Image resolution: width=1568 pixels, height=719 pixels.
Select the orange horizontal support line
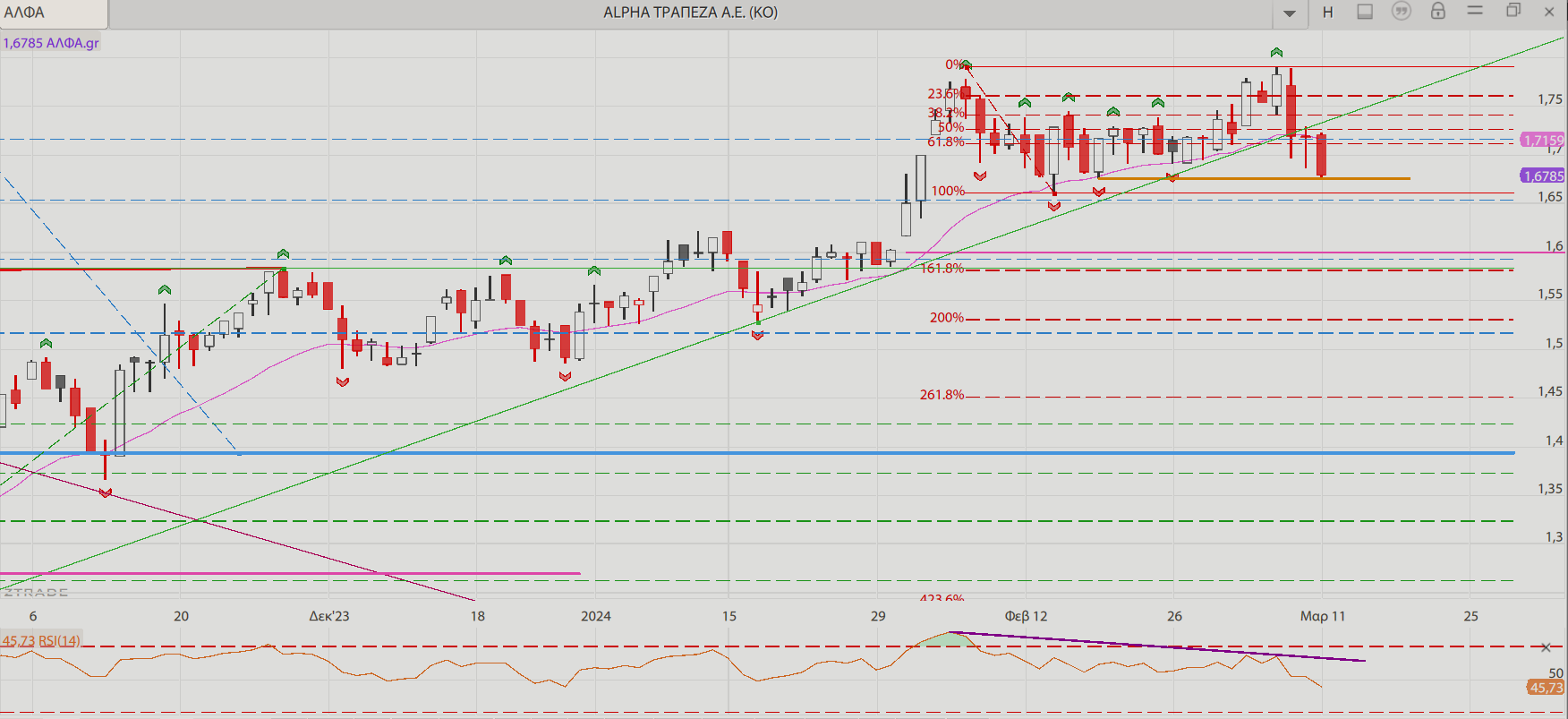(1253, 178)
